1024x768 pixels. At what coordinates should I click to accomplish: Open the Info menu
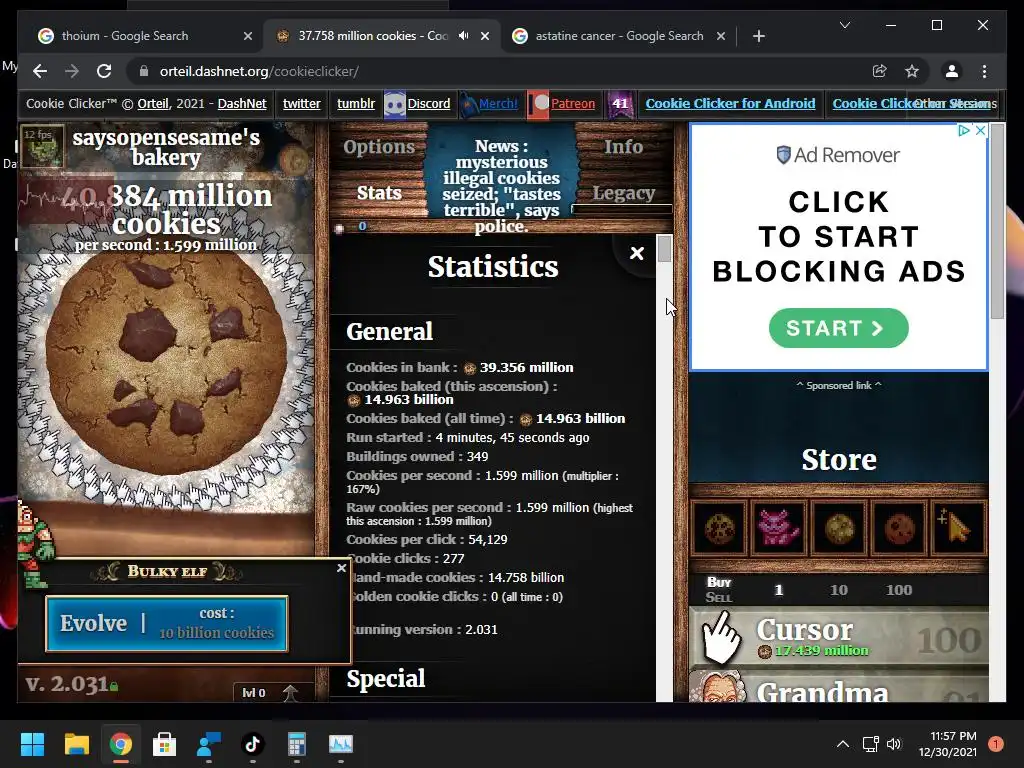coord(623,146)
